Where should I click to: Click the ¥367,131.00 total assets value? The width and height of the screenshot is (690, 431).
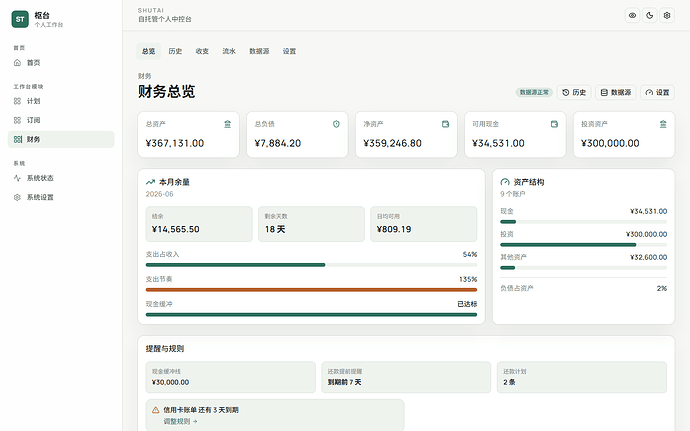(x=175, y=143)
